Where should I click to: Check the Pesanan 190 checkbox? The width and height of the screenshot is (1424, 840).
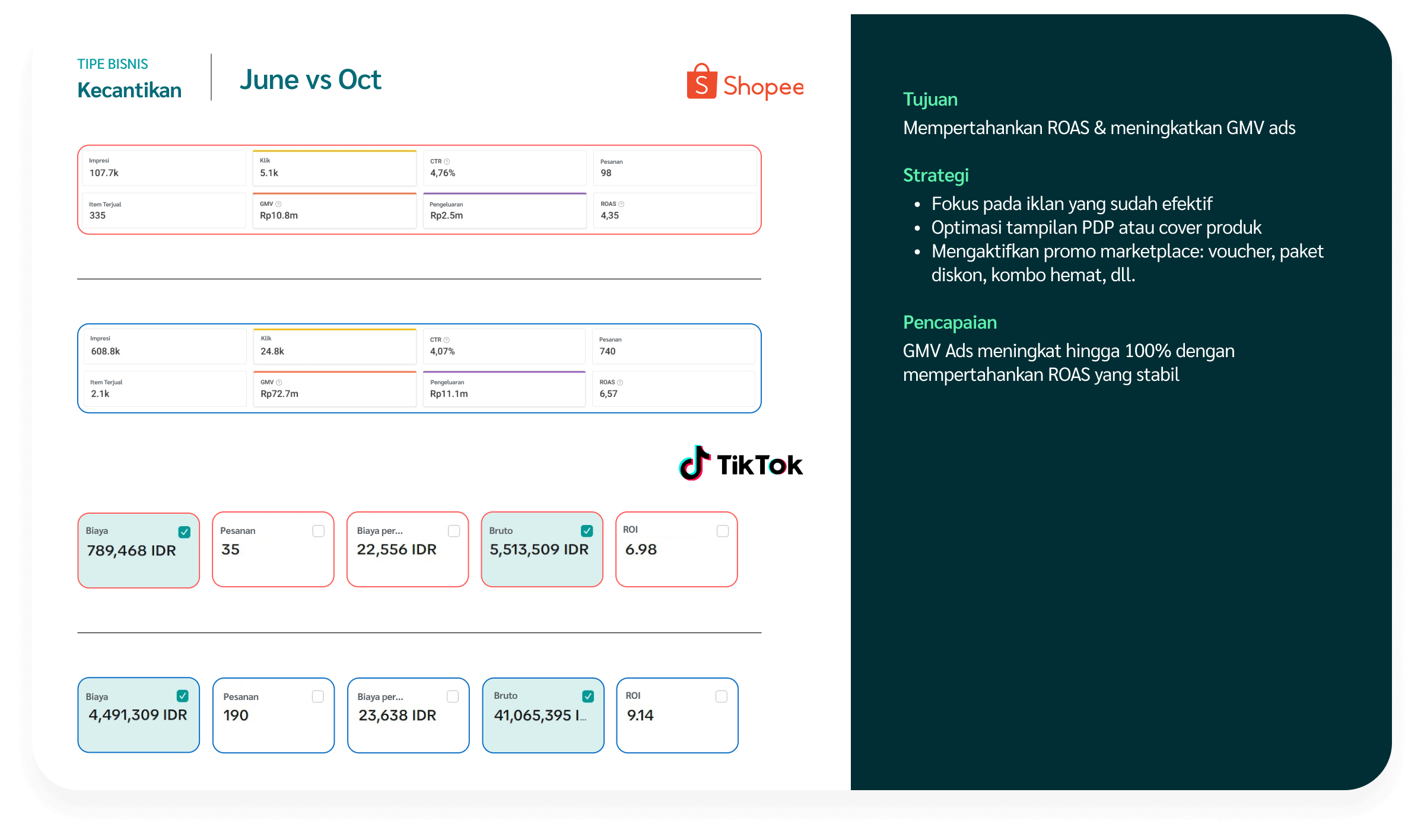(x=318, y=696)
